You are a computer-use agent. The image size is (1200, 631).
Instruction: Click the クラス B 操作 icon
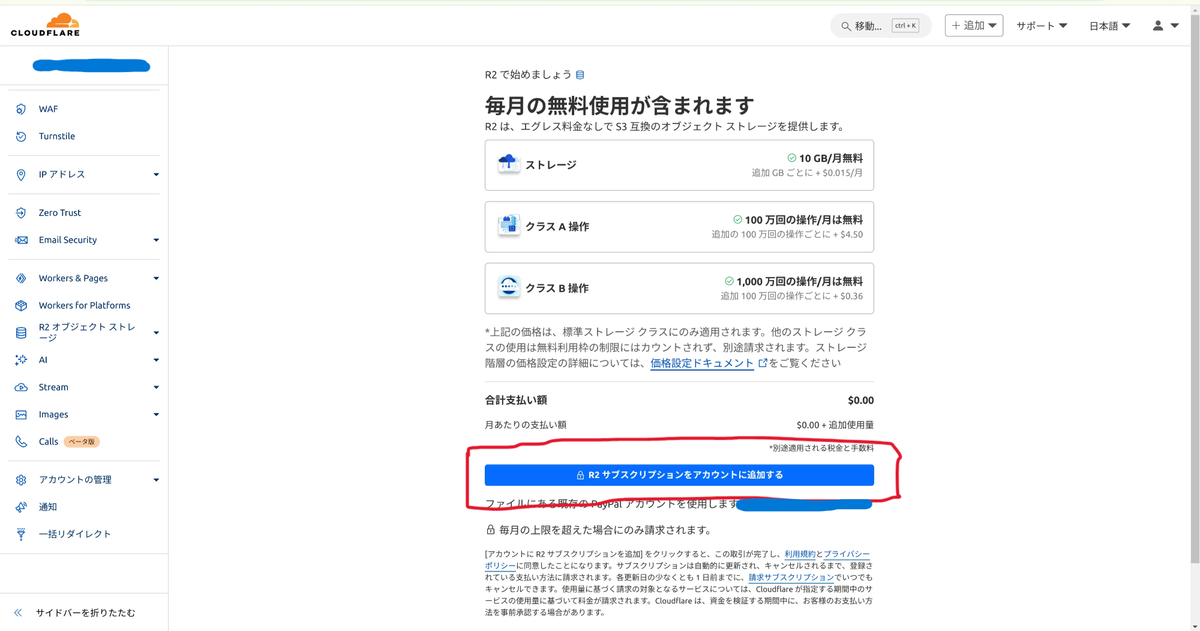509,288
